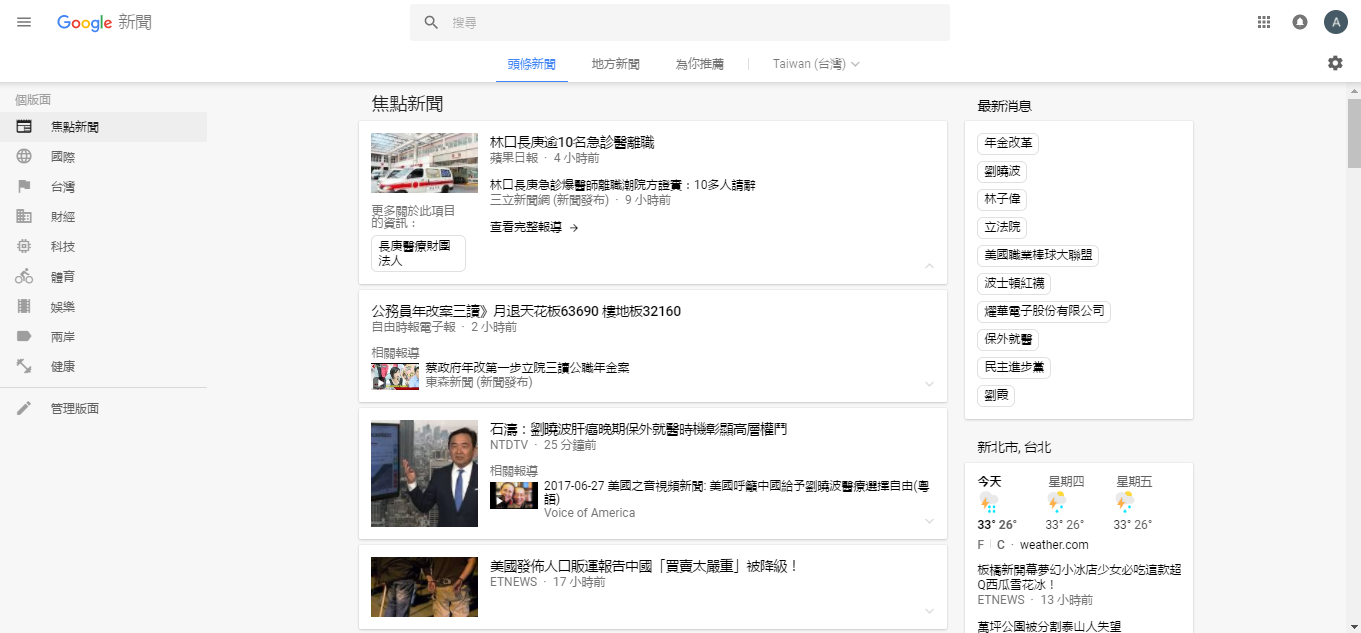Click the 體育 bicycle icon in sidebar
Viewport: 1361px width, 633px height.
(x=24, y=277)
